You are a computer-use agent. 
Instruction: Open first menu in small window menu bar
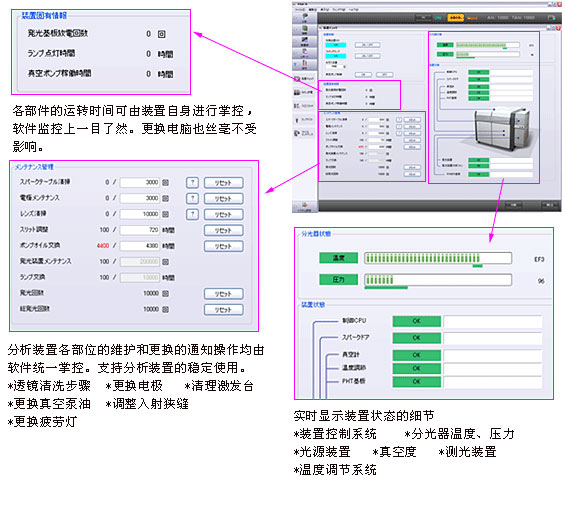tap(300, 9)
